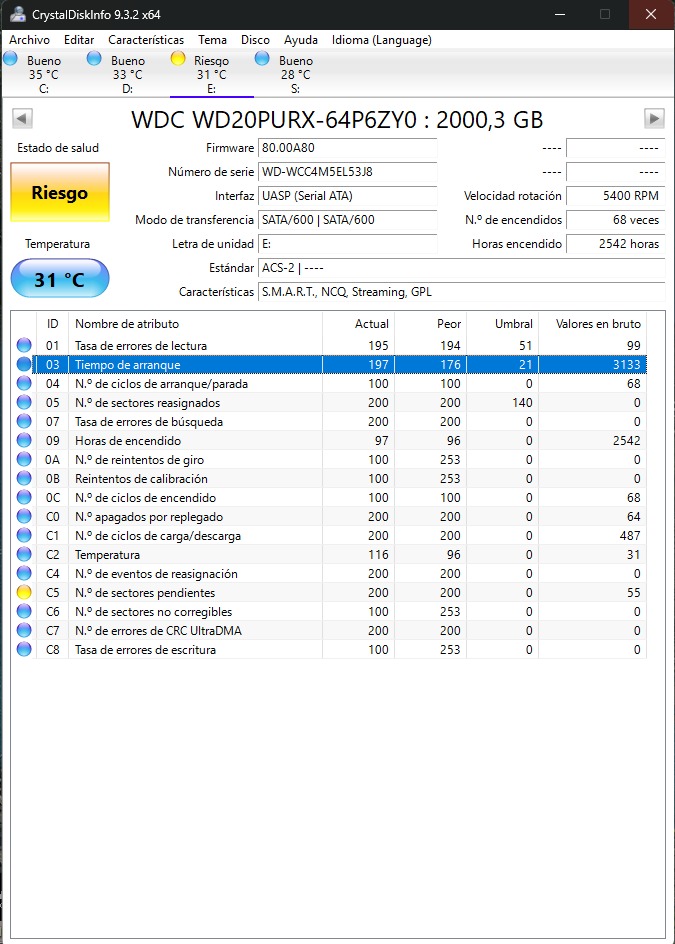This screenshot has height=944, width=675.
Task: Minimize the CrystalDiskInfo window
Action: [x=560, y=14]
